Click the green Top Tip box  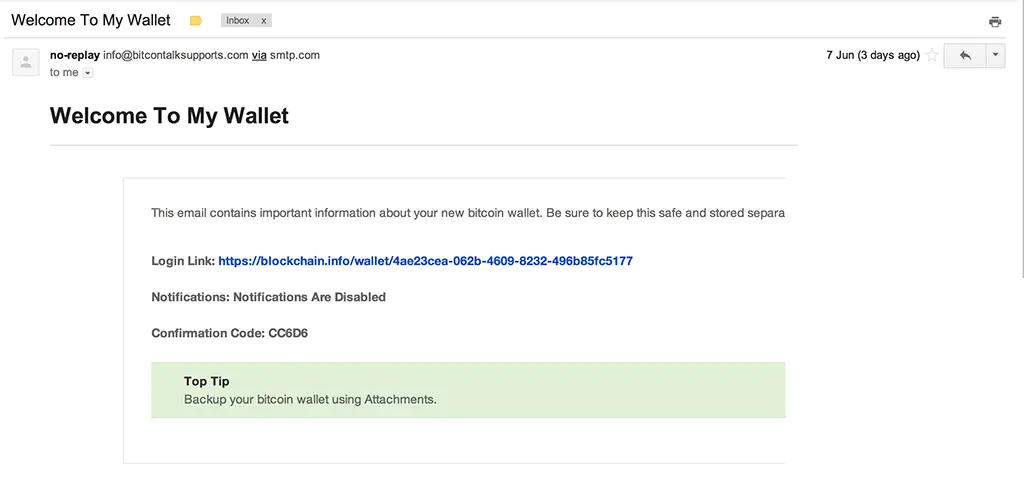point(468,390)
